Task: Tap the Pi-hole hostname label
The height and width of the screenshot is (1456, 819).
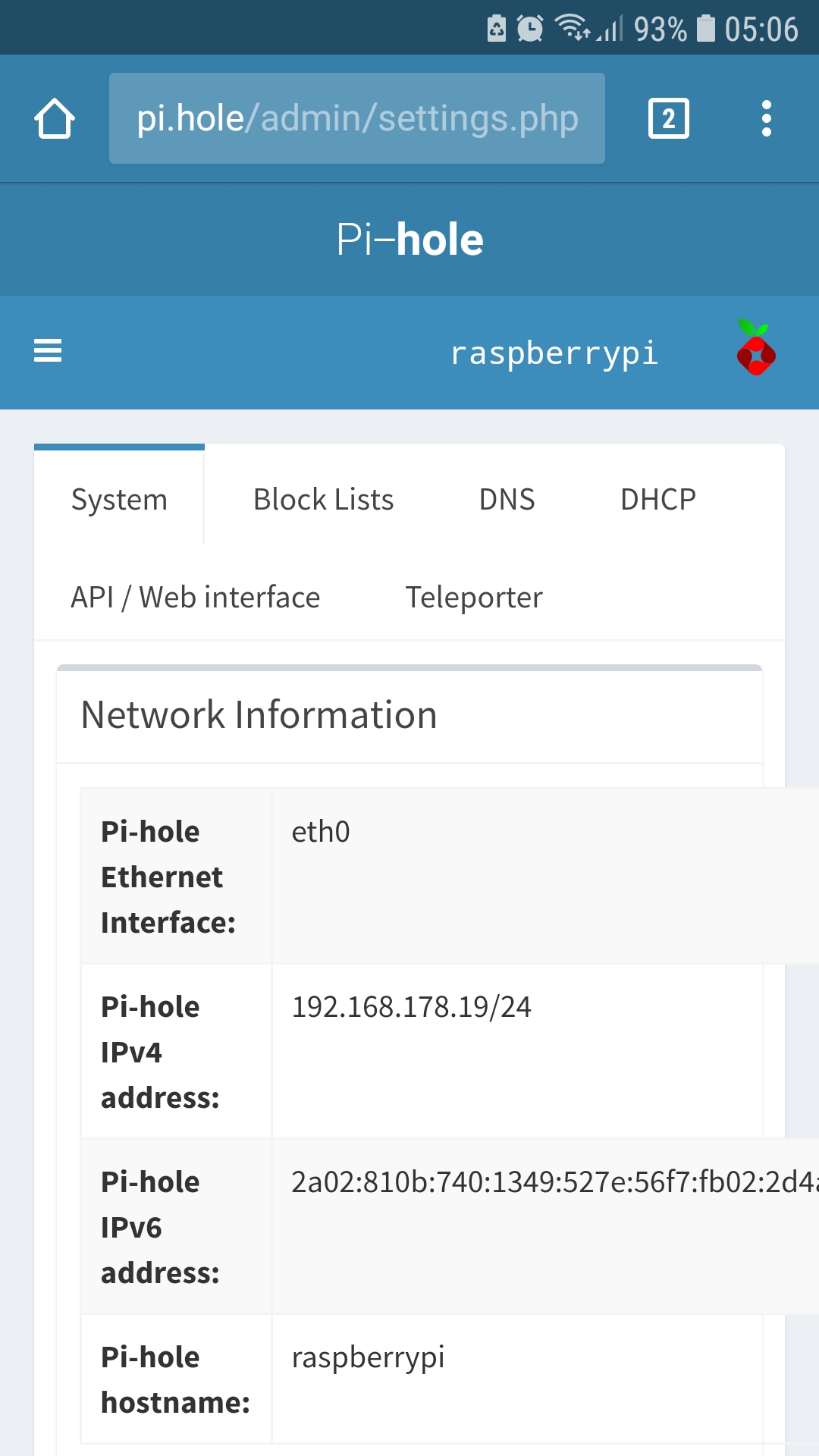Action: point(175,1379)
